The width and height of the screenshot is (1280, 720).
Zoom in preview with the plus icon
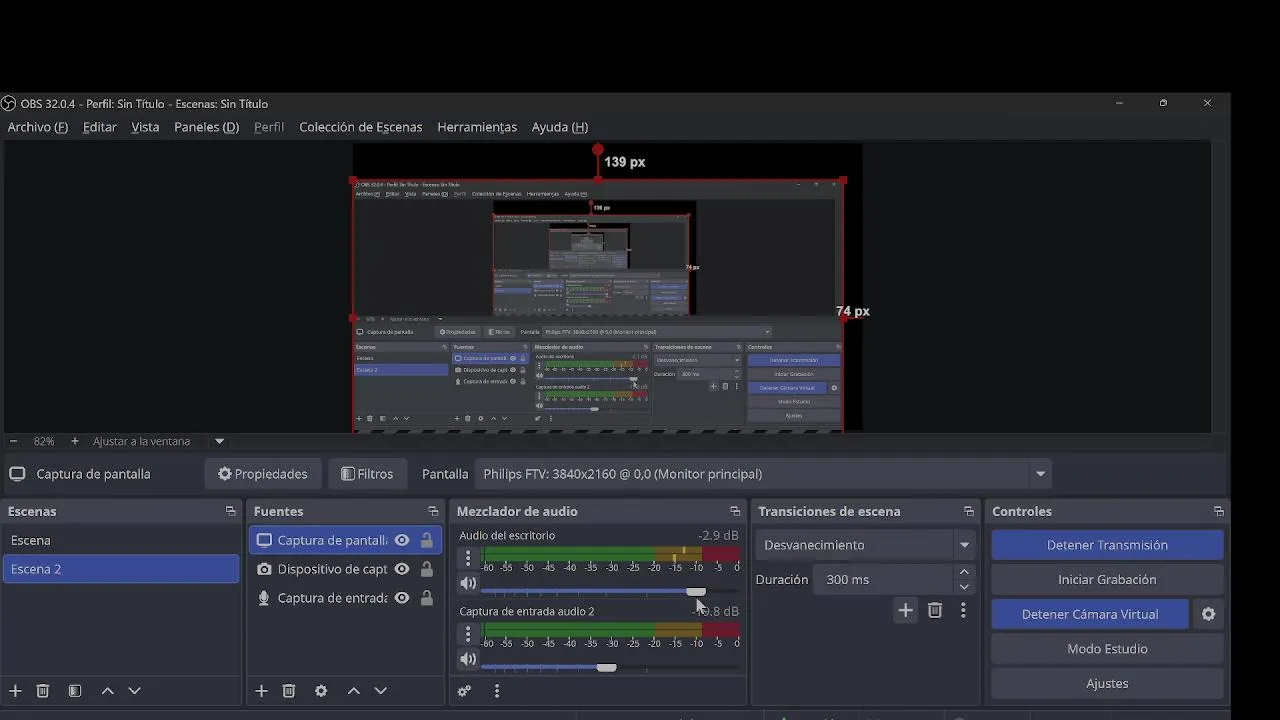click(x=75, y=441)
